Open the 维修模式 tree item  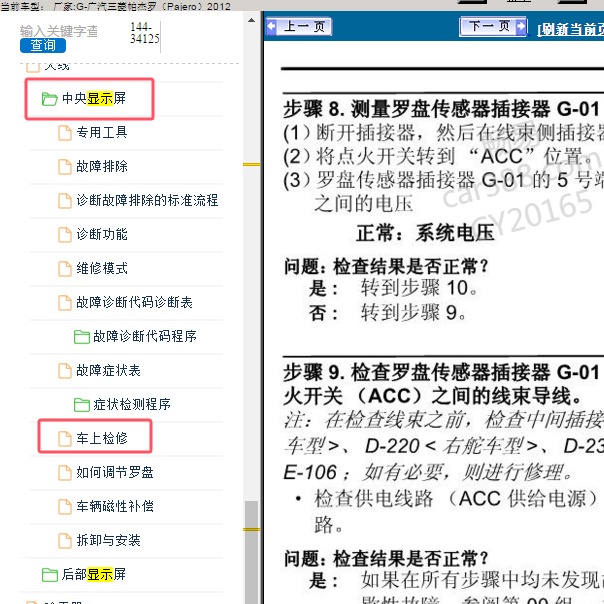pos(102,268)
